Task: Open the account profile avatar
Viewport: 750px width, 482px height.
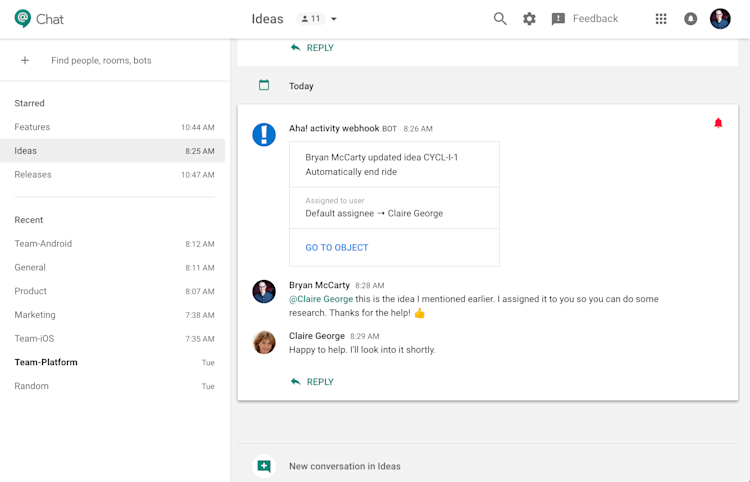Action: pos(720,19)
